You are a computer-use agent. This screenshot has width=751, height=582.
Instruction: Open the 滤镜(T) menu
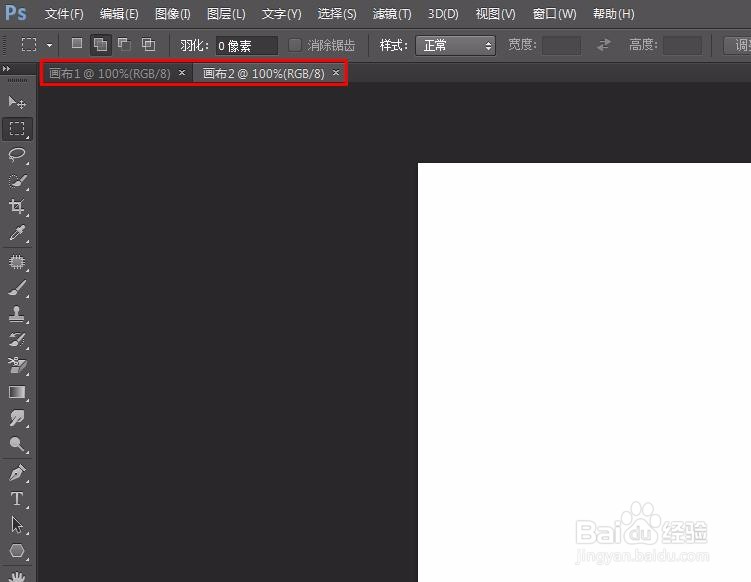coord(392,14)
